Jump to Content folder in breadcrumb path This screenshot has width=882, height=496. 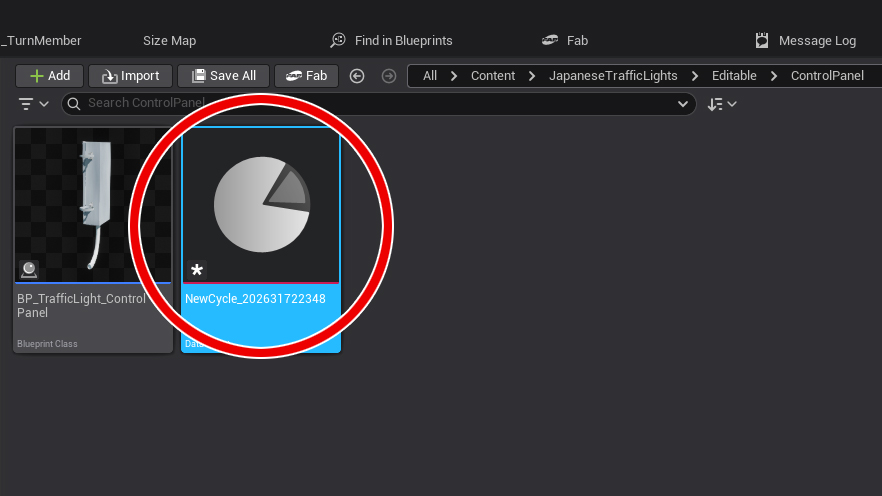(493, 76)
